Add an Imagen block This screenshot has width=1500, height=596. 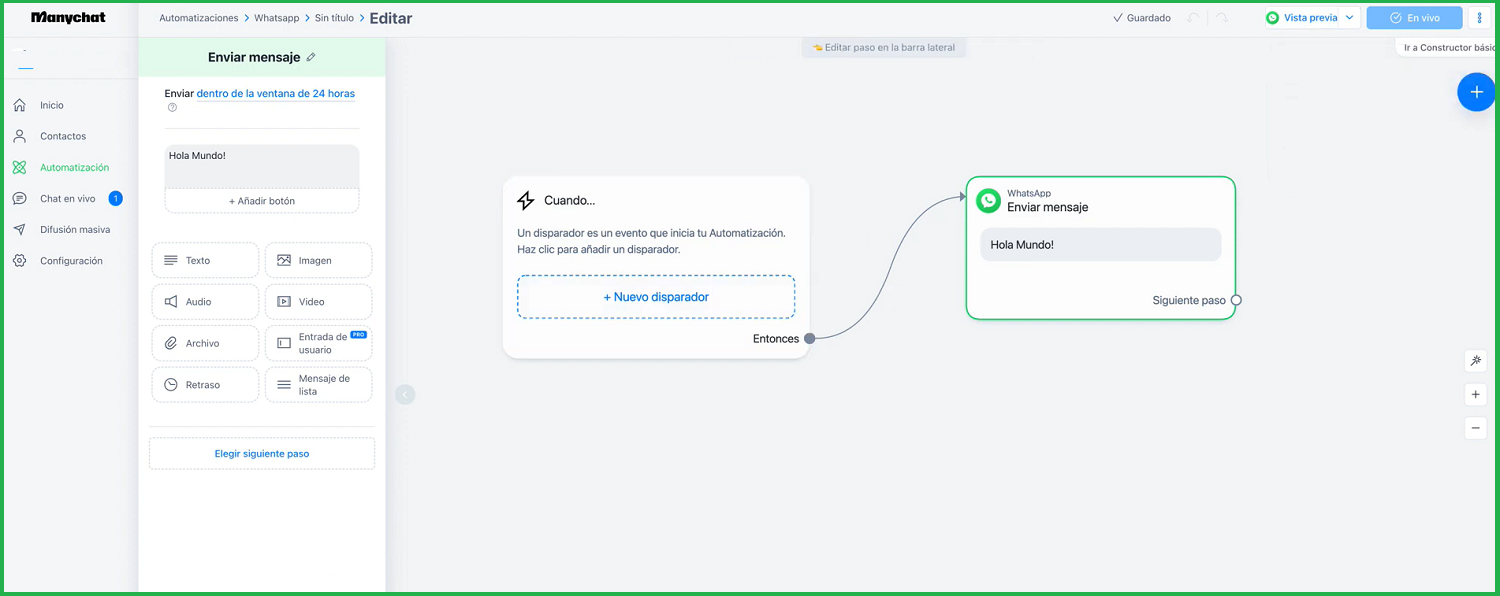pos(318,260)
